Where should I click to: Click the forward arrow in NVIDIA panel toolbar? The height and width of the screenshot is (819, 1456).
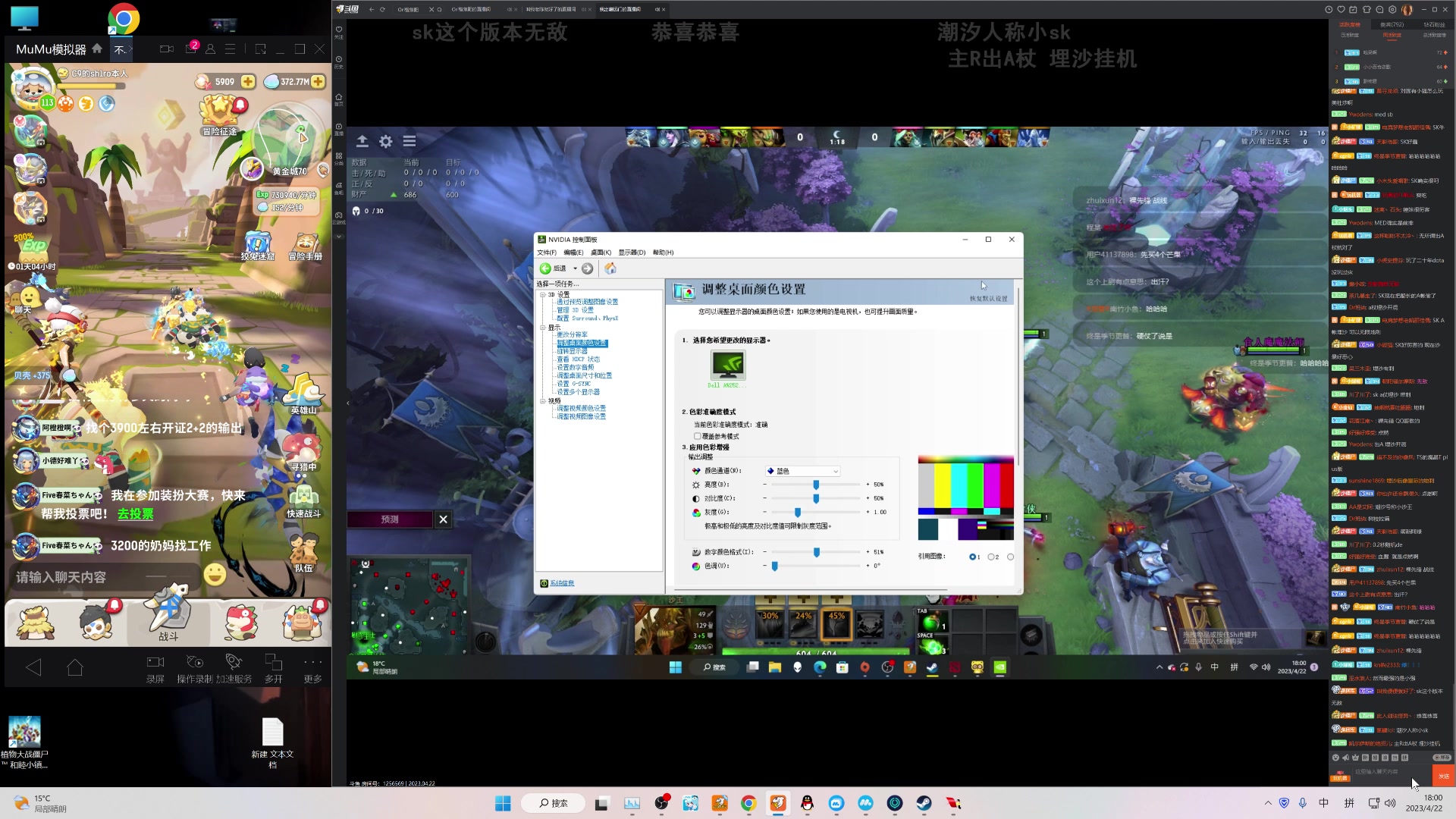[x=587, y=268]
